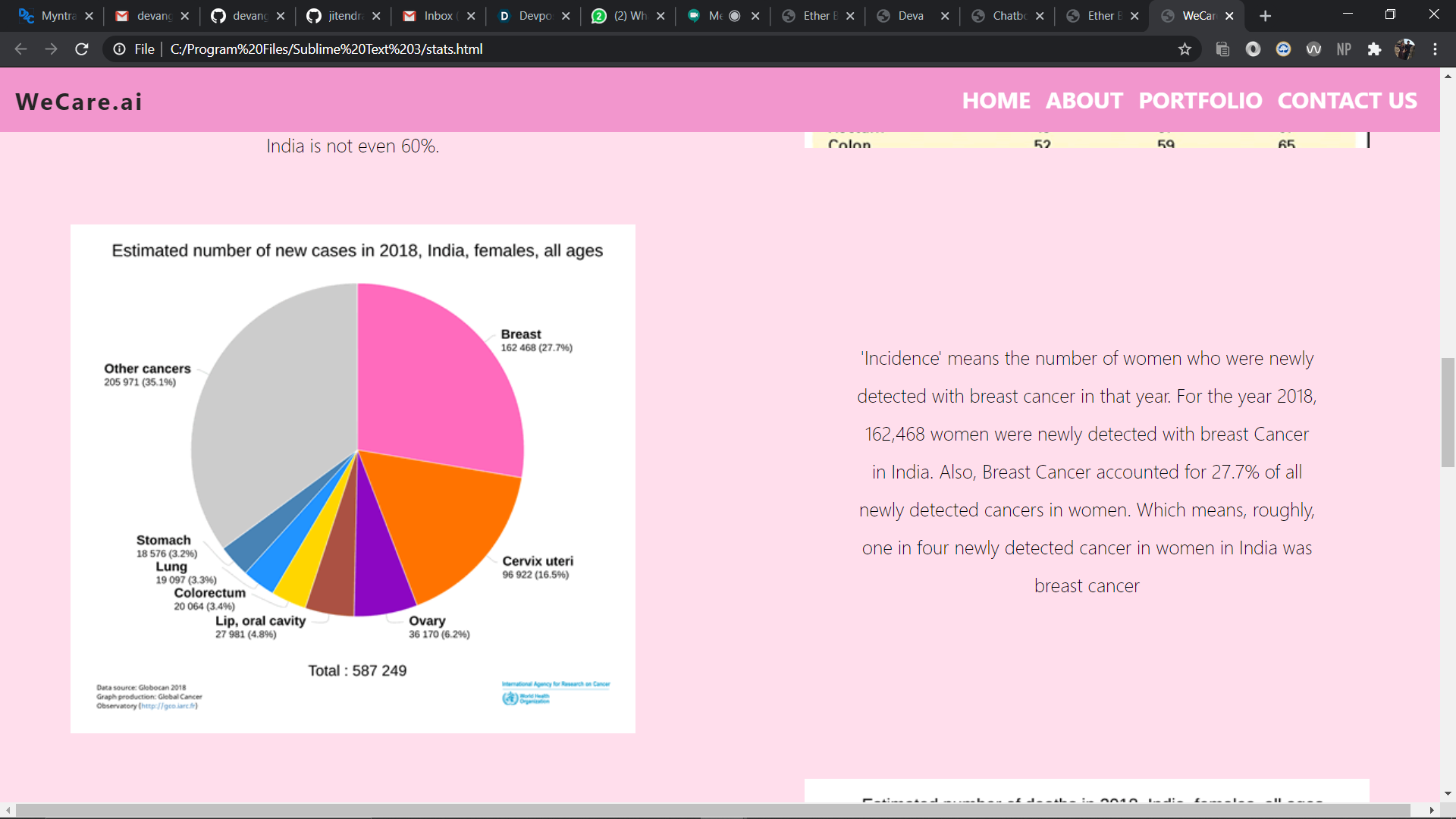Image resolution: width=1456 pixels, height=819 pixels.
Task: Open the ABOUT navigation link
Action: (1084, 101)
